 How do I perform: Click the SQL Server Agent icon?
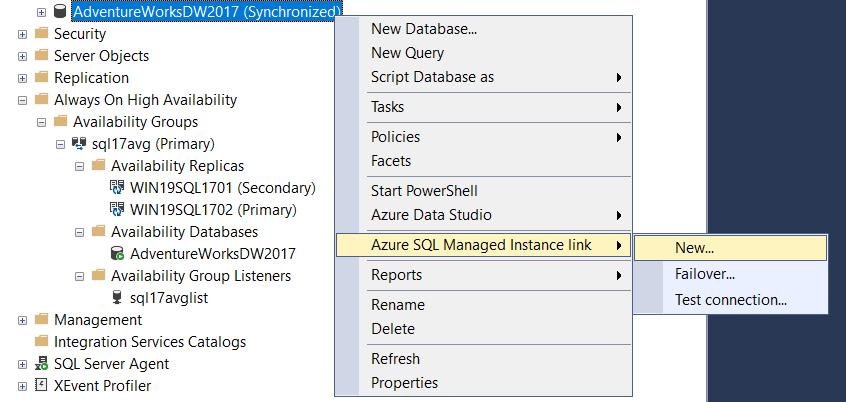41,364
